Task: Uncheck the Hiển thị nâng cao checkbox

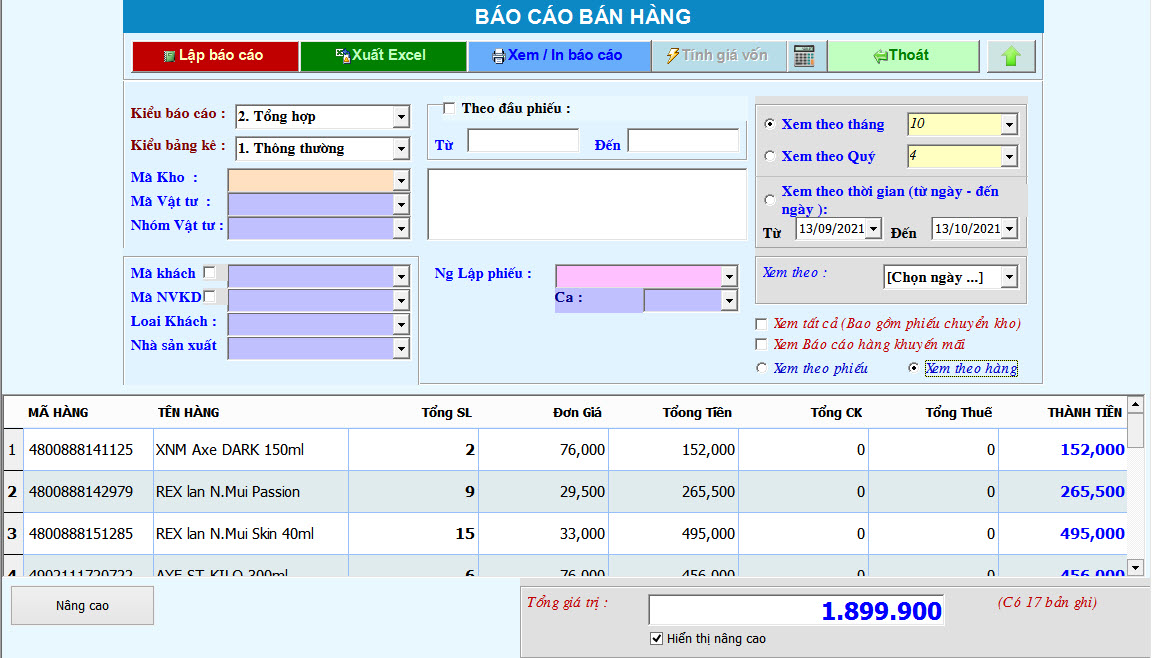Action: 655,637
